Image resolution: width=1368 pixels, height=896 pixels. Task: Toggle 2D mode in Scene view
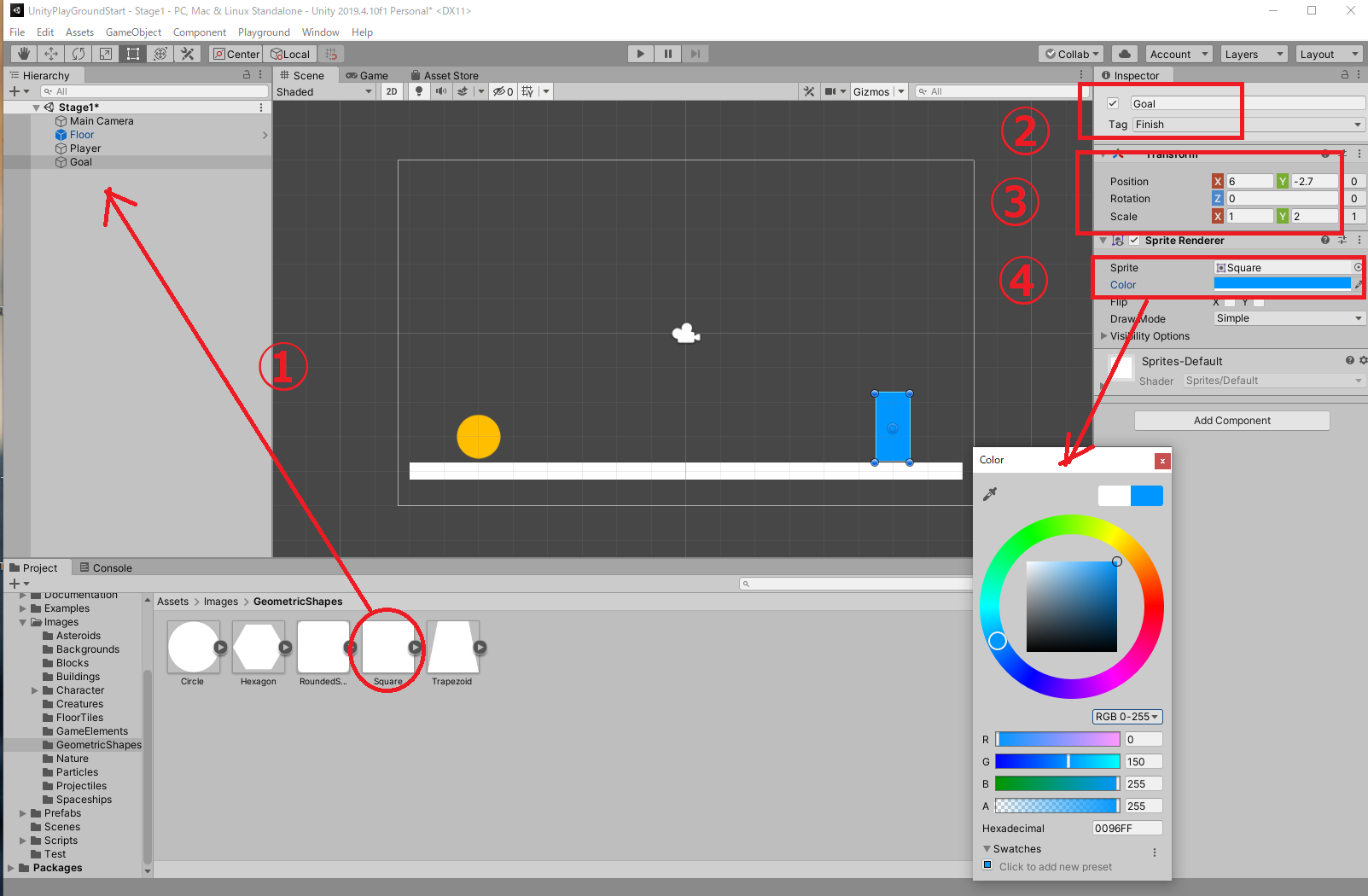pos(392,91)
